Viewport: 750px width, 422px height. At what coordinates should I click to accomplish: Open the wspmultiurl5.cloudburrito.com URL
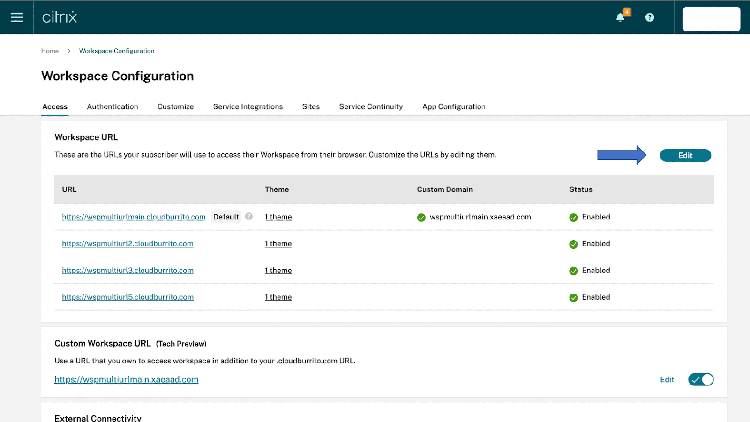(x=128, y=297)
